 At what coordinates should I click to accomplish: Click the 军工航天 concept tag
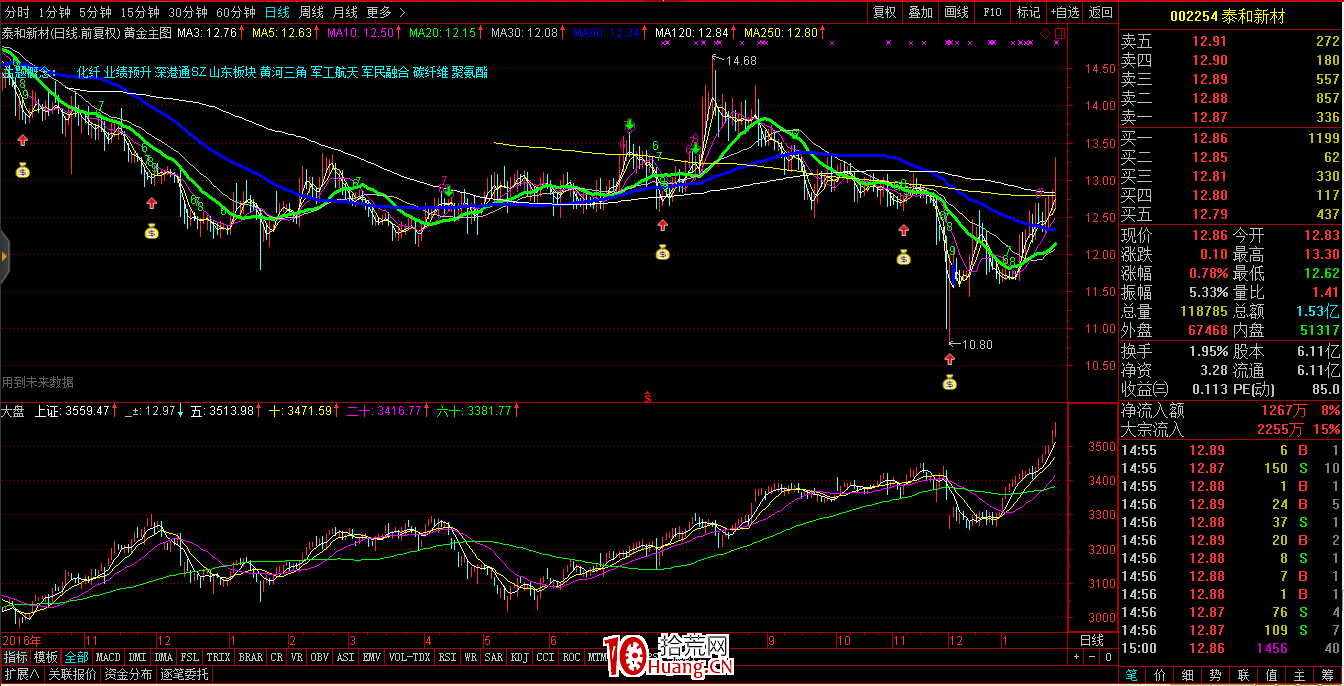(334, 72)
